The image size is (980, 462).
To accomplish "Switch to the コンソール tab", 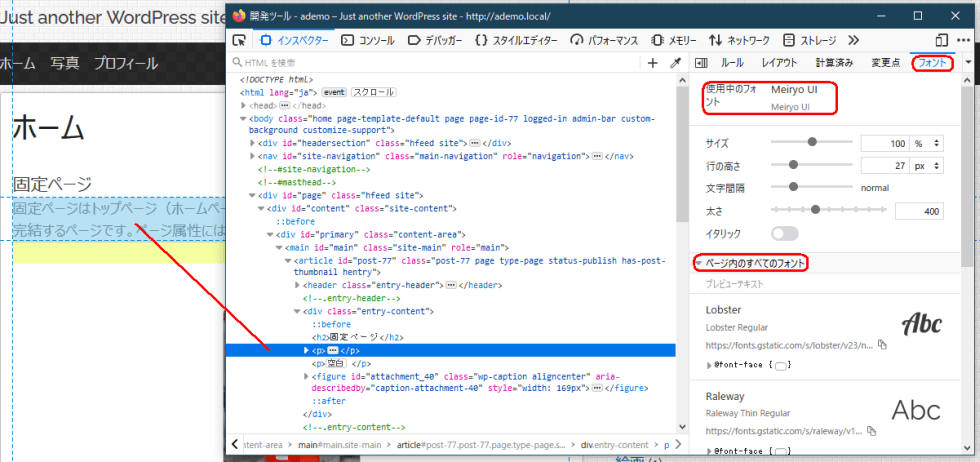I will pyautogui.click(x=368, y=41).
